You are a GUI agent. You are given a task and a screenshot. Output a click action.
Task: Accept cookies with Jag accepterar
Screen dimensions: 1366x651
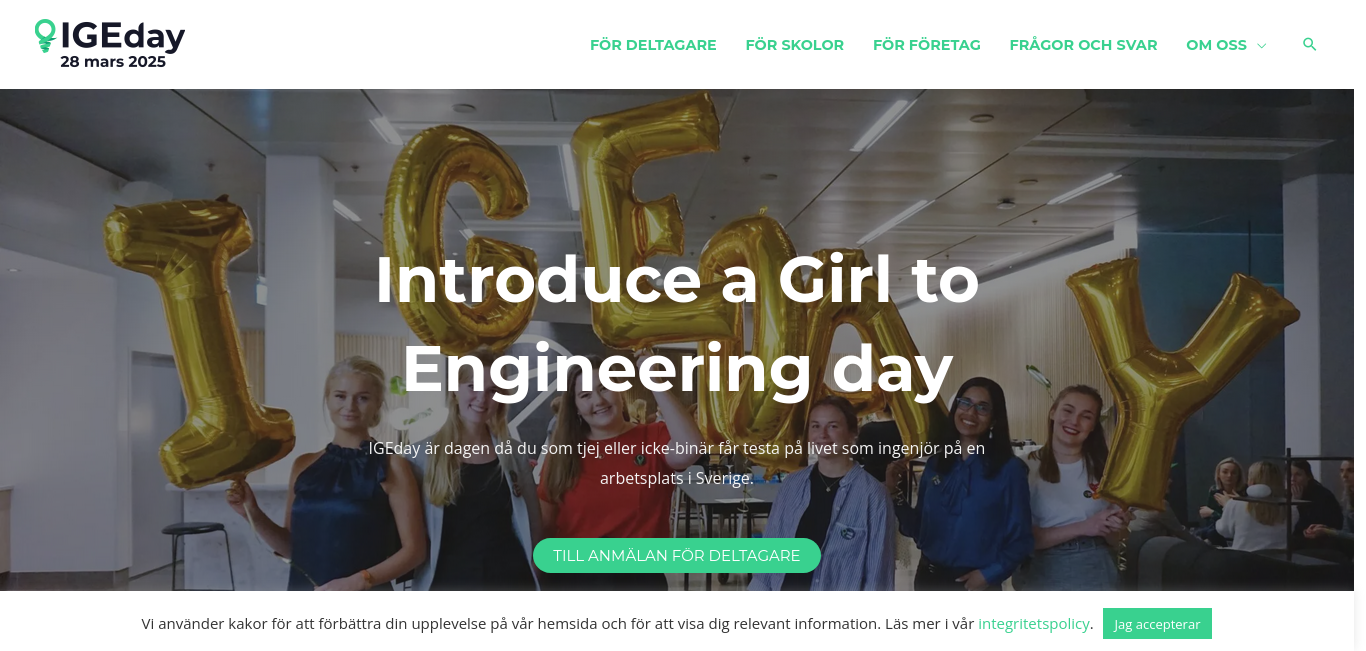click(1157, 624)
